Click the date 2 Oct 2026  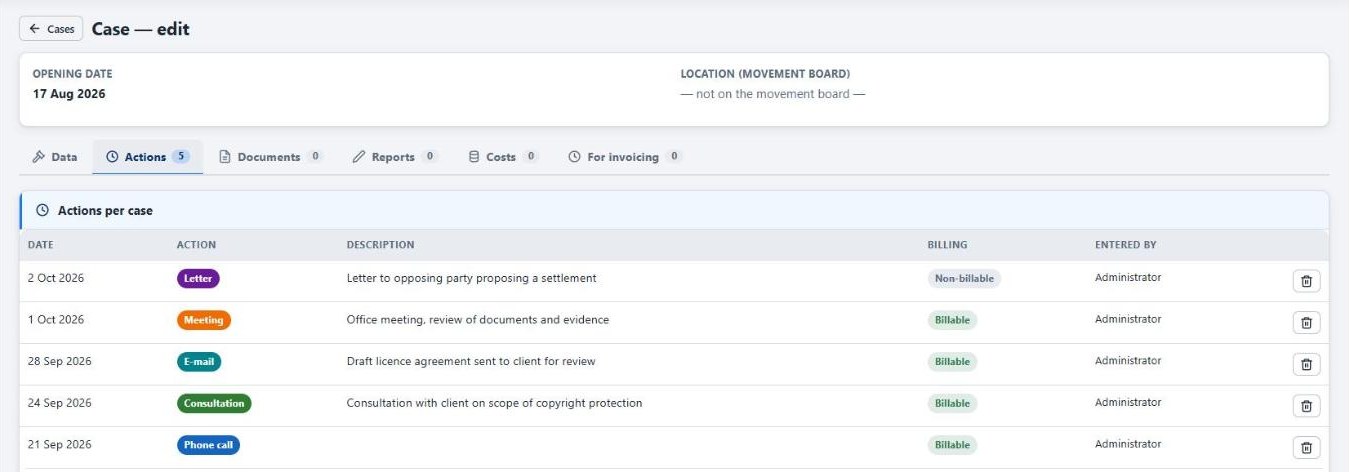56,278
